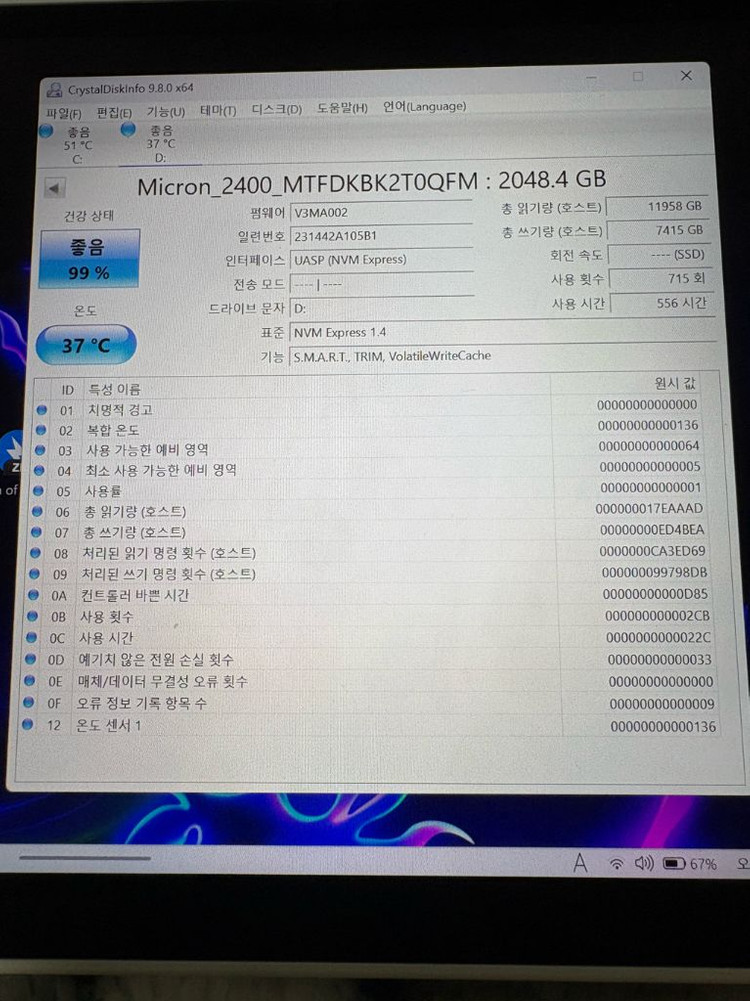Click the 원시 값 column header
Image resolution: width=750 pixels, height=1001 pixels.
click(x=675, y=383)
